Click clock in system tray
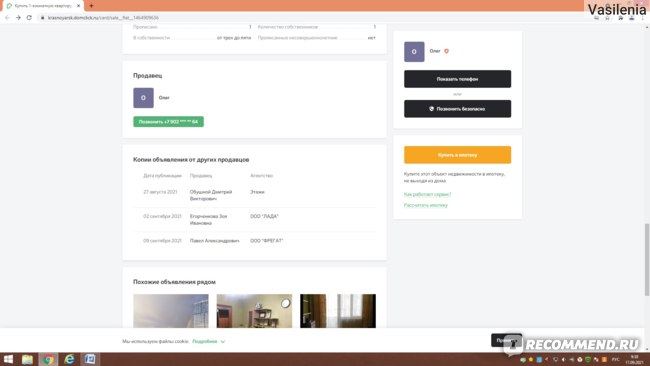Image resolution: width=650 pixels, height=366 pixels. pyautogui.click(x=634, y=359)
